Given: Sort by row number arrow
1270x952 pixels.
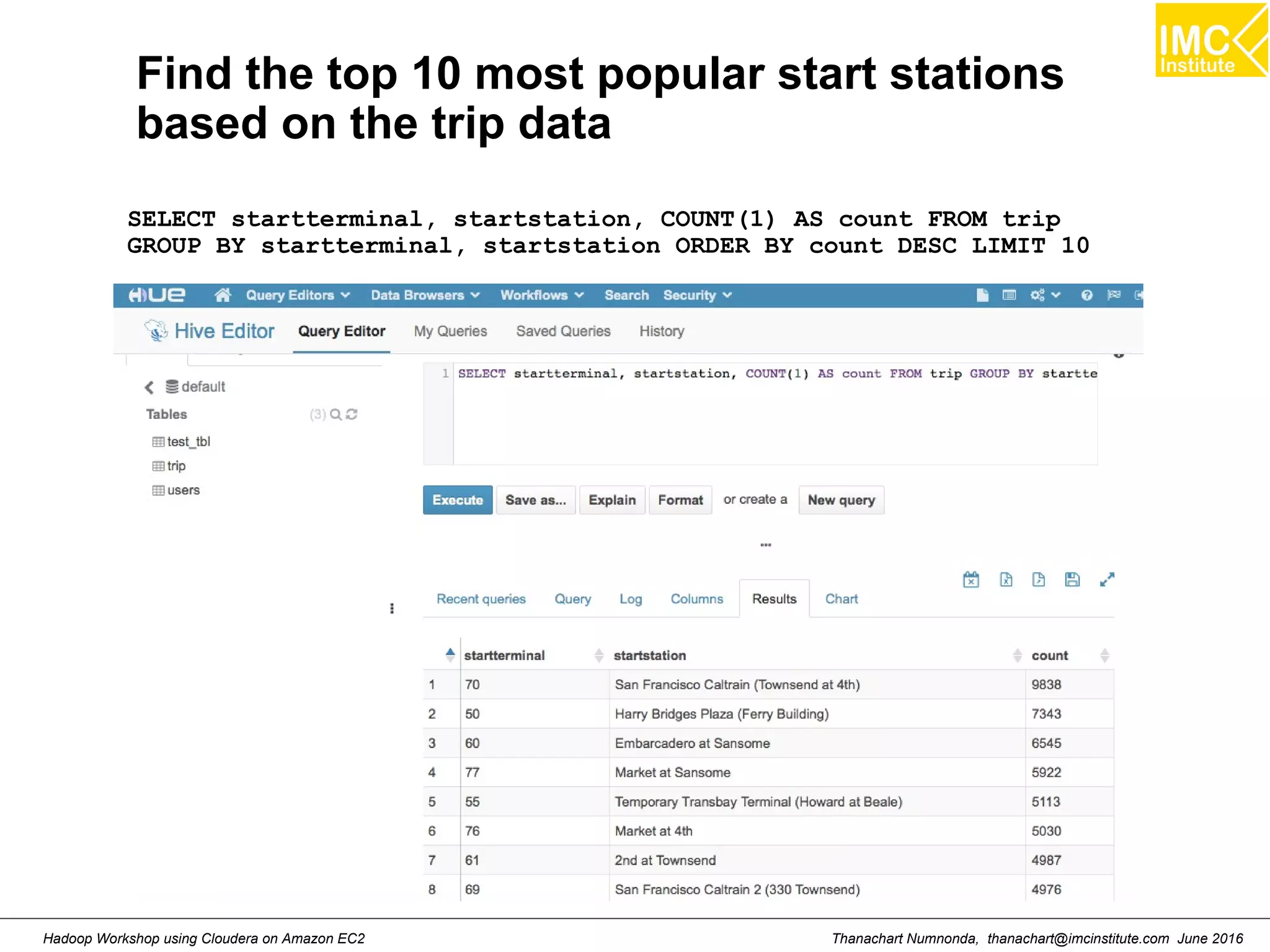Looking at the screenshot, I should pyautogui.click(x=450, y=655).
